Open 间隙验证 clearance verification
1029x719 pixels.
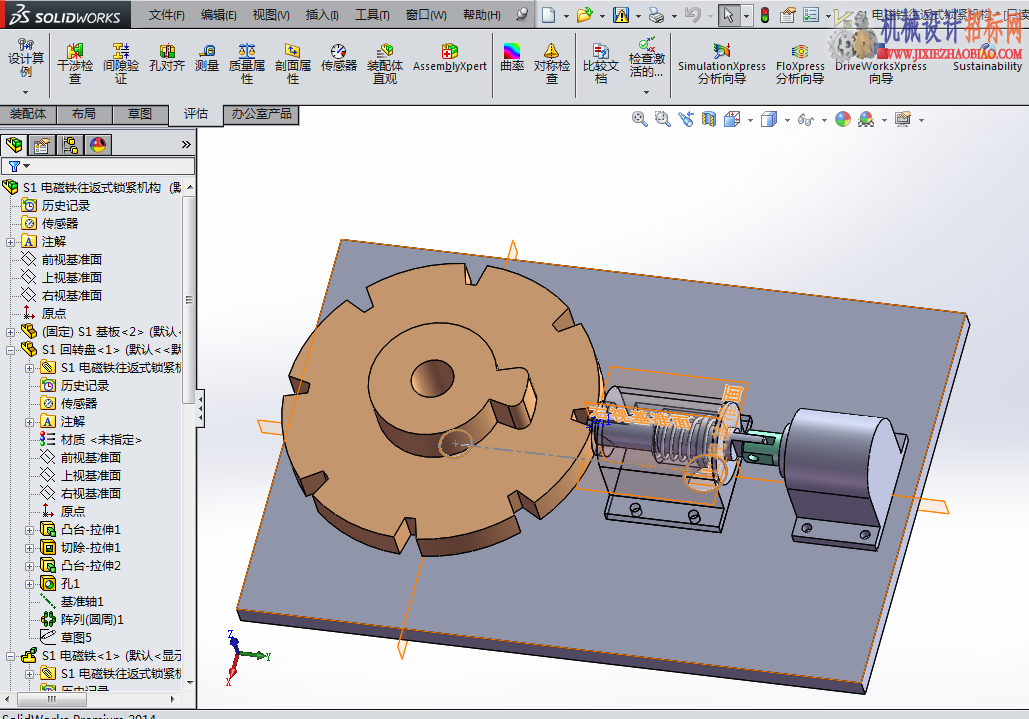(121, 64)
